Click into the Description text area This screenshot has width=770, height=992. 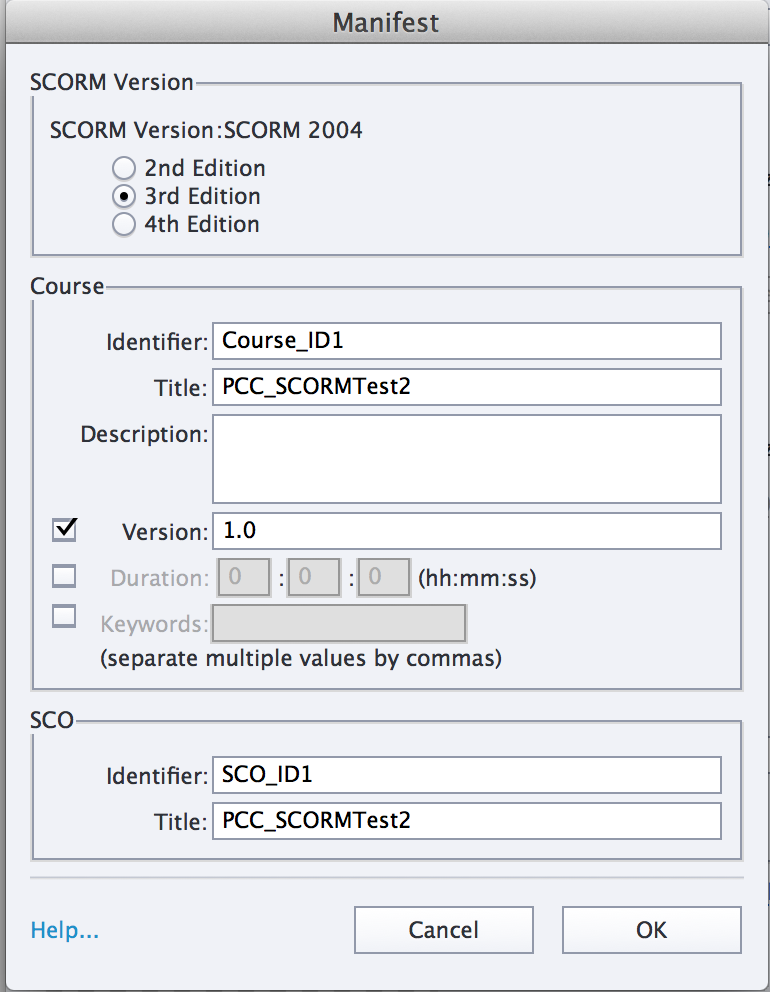(x=466, y=458)
